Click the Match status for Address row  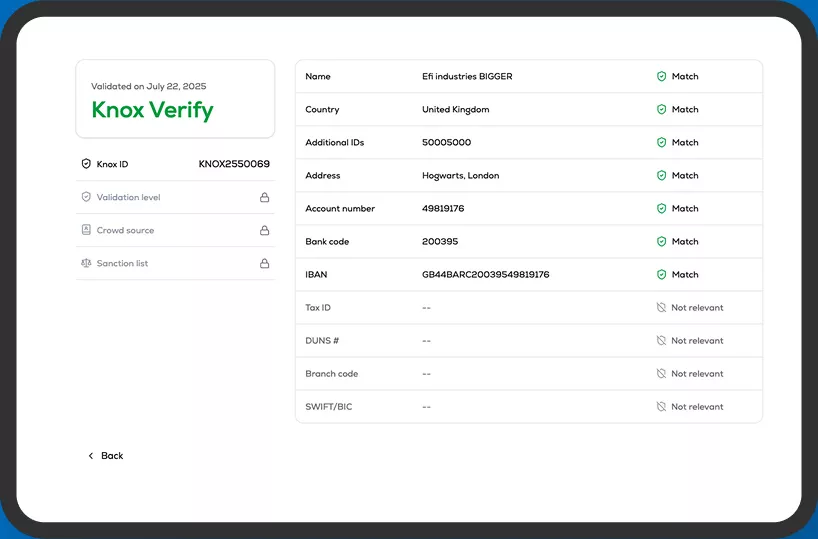pos(684,175)
